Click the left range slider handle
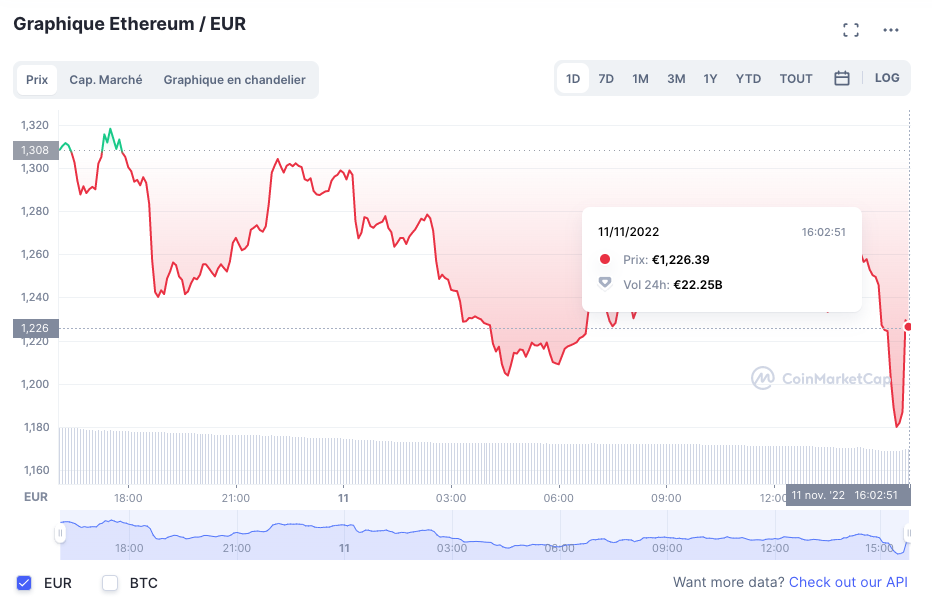This screenshot has height=609, width=932. click(60, 534)
